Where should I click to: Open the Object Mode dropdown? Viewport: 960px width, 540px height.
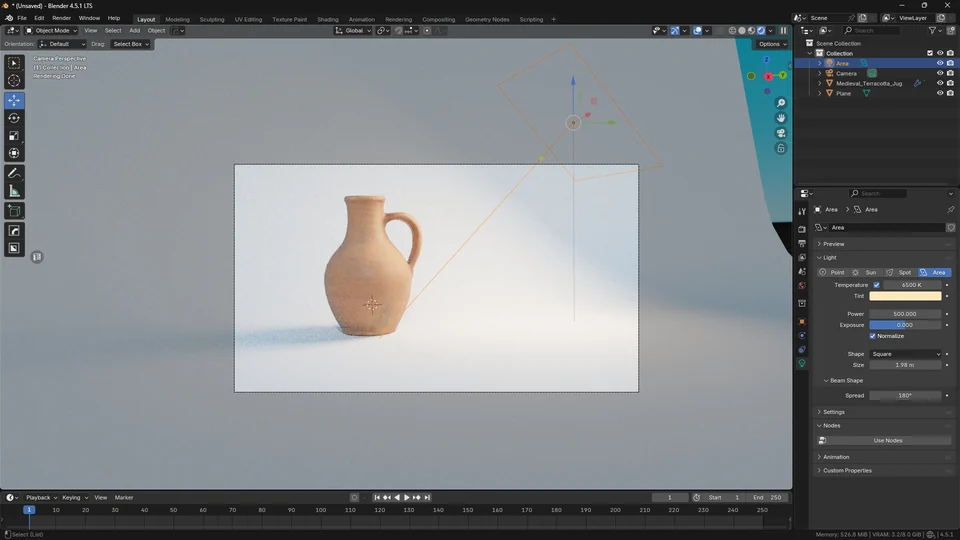click(51, 31)
